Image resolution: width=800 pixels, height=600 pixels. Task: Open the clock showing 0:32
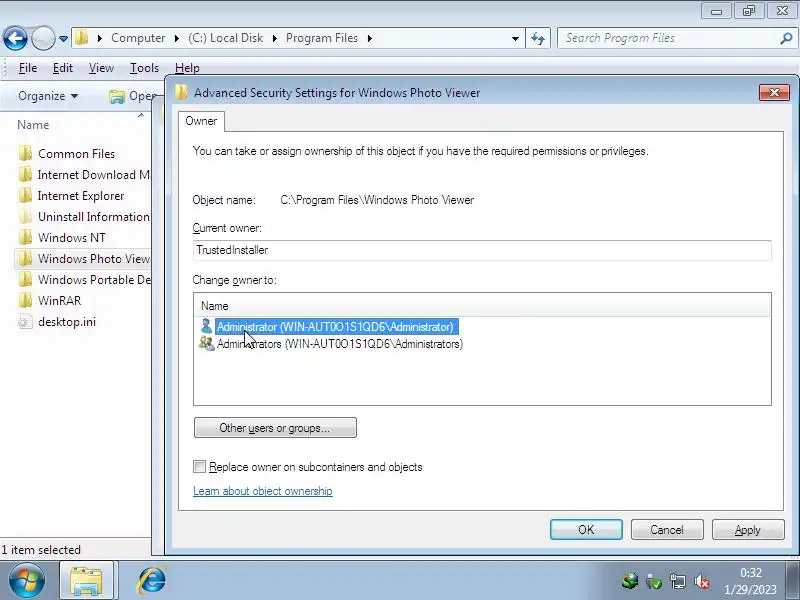pos(751,581)
